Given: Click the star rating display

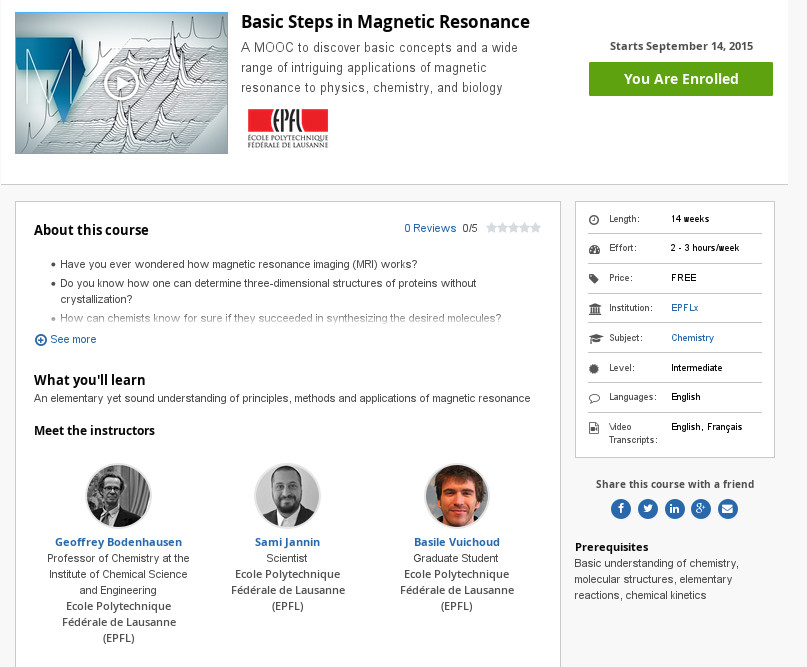Looking at the screenshot, I should (x=513, y=227).
